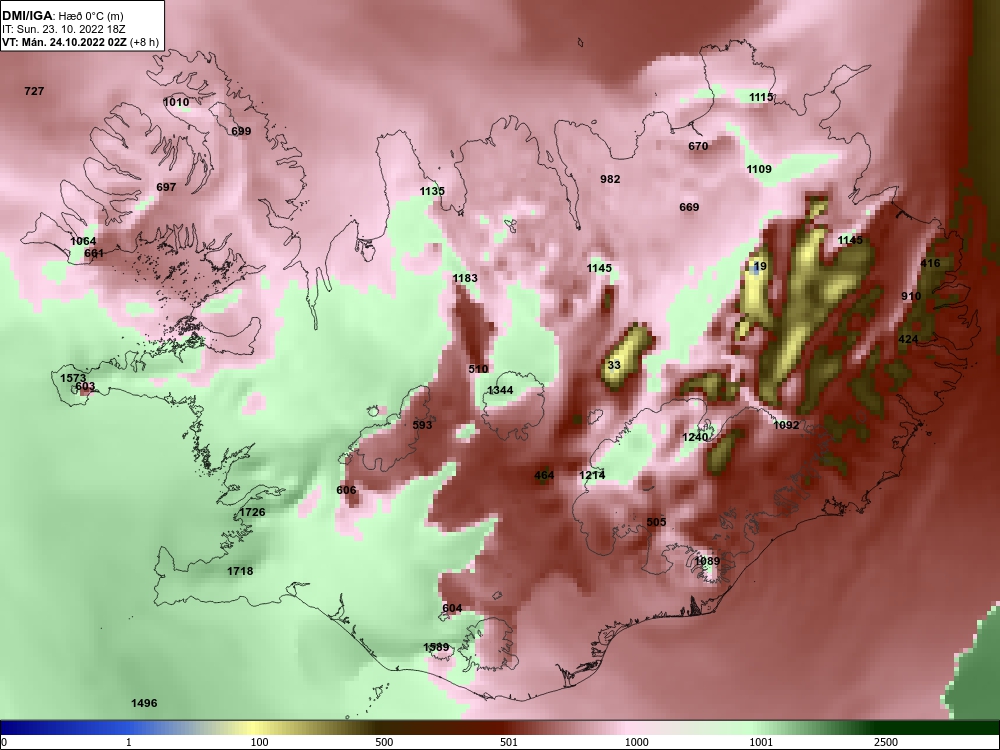Click the VT: Mán. 24.10.2022 02Z line
Screen dimensions: 1000x750
coord(80,43)
